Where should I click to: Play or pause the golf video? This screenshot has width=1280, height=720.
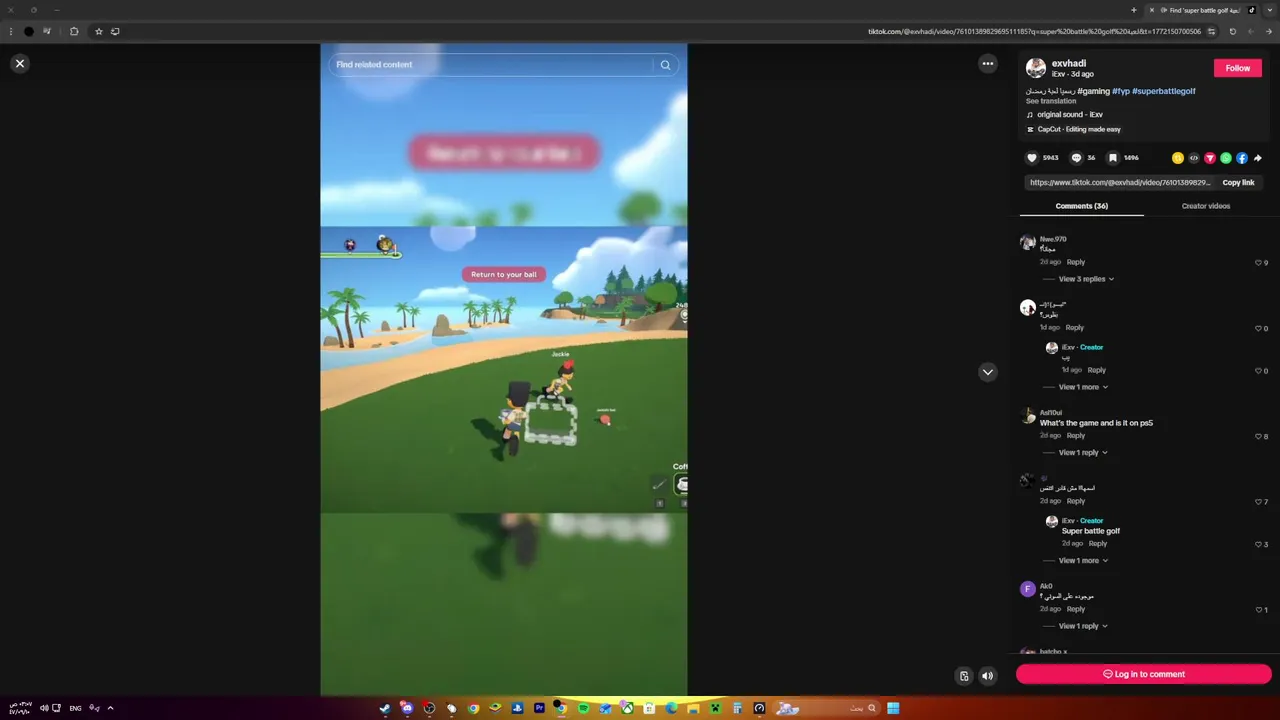(503, 369)
